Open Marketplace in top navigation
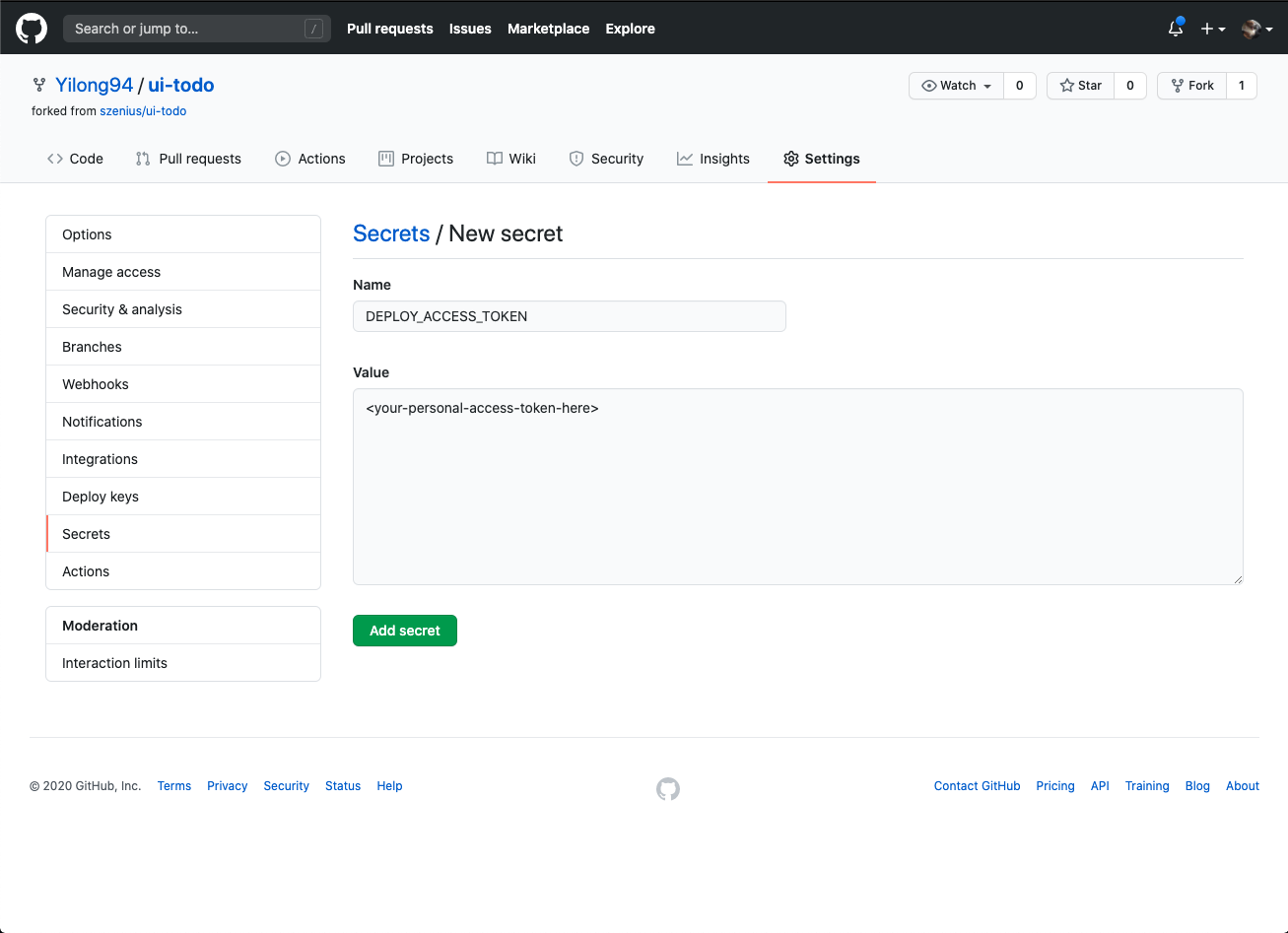This screenshot has height=933, width=1288. 549,29
